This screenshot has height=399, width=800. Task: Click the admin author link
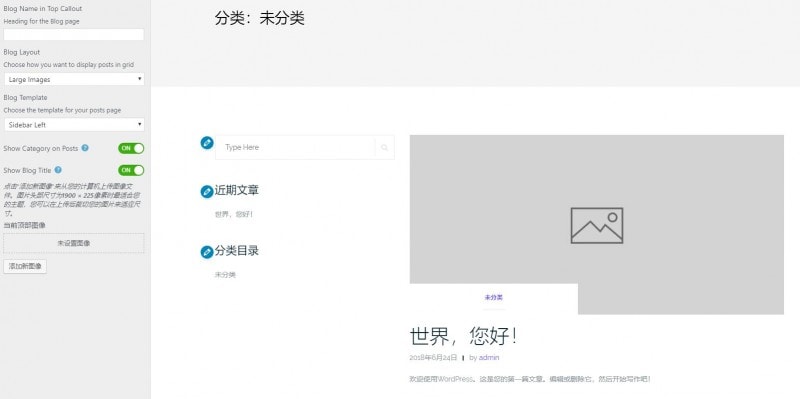pyautogui.click(x=489, y=358)
